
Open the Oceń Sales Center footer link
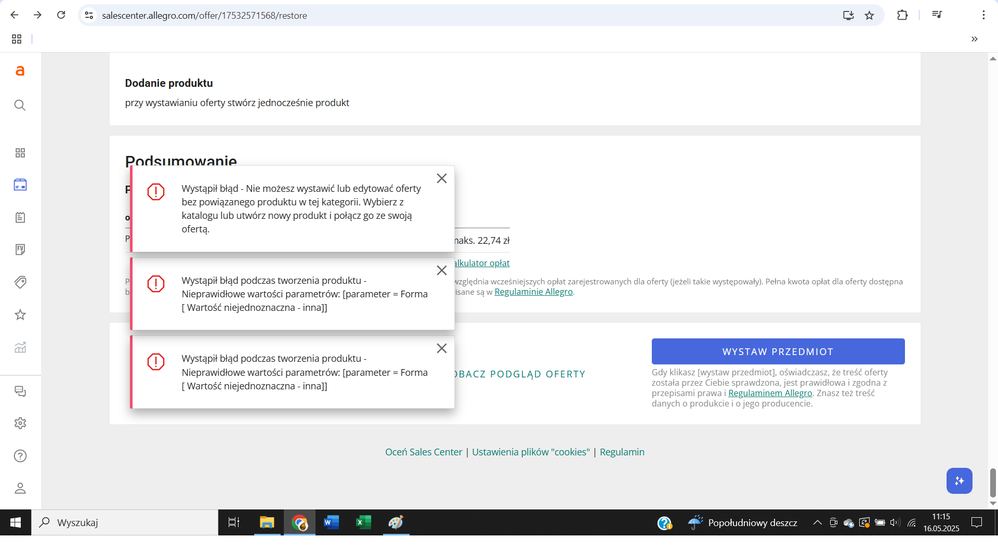click(423, 452)
